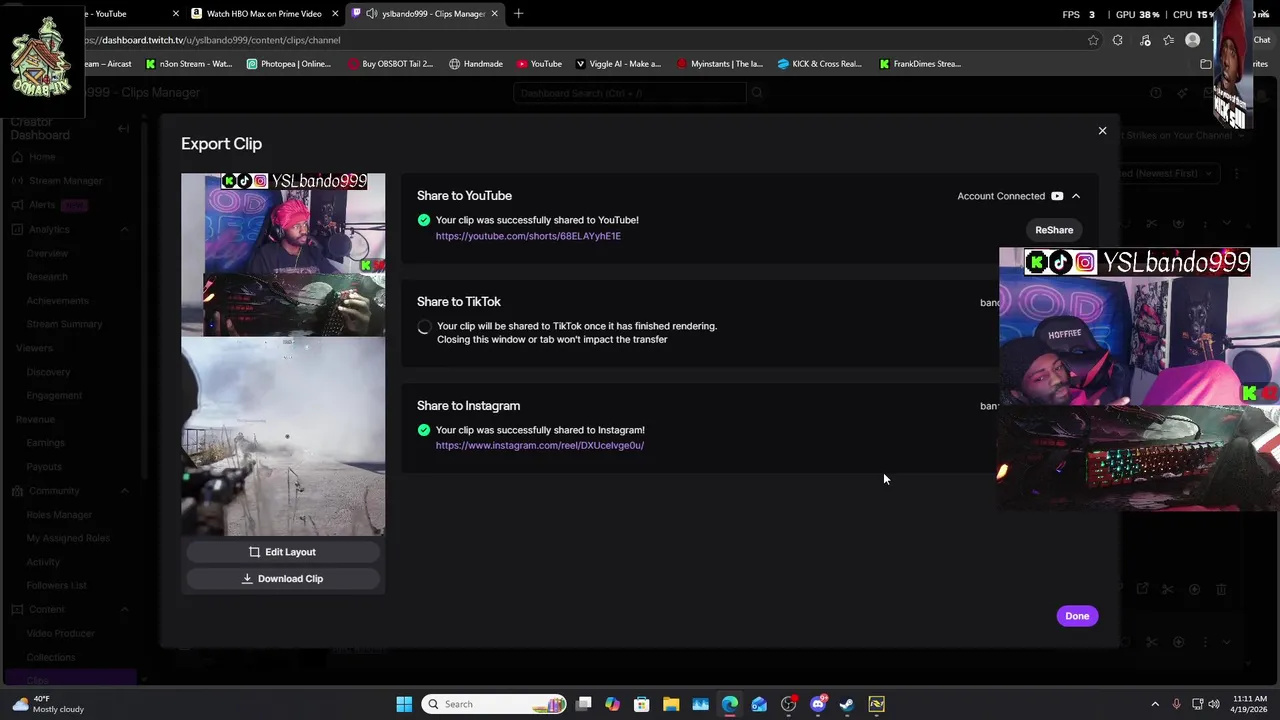
Task: Open Stream Manager in the sidebar
Action: 66,181
